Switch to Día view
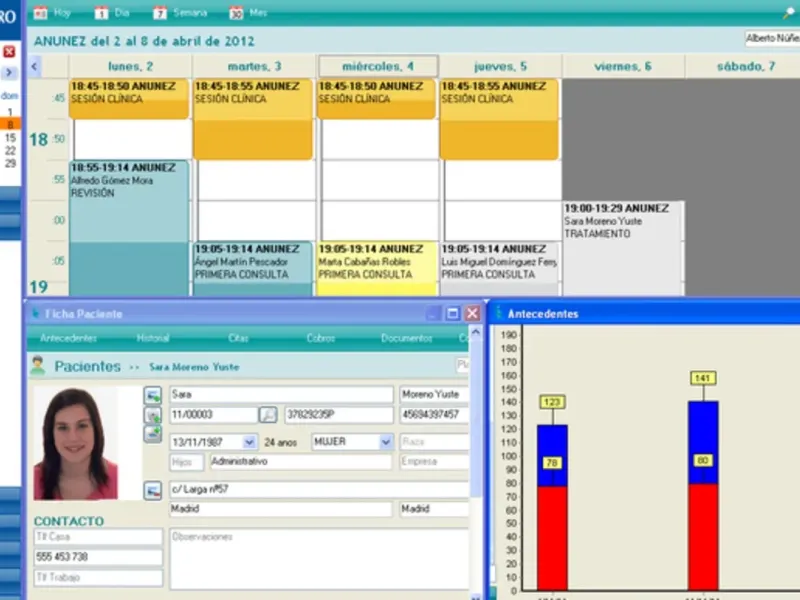Image resolution: width=800 pixels, height=600 pixels. 112,13
